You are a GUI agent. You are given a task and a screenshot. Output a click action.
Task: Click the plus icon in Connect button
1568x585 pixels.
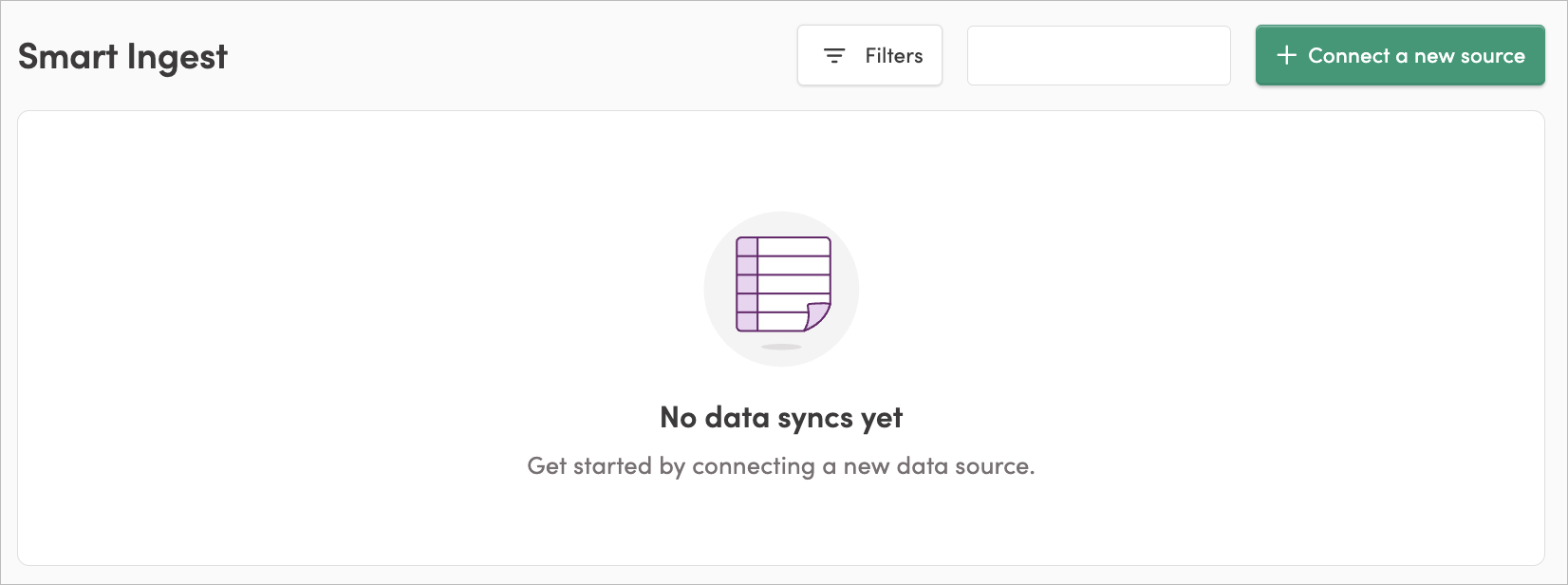pyautogui.click(x=1286, y=55)
